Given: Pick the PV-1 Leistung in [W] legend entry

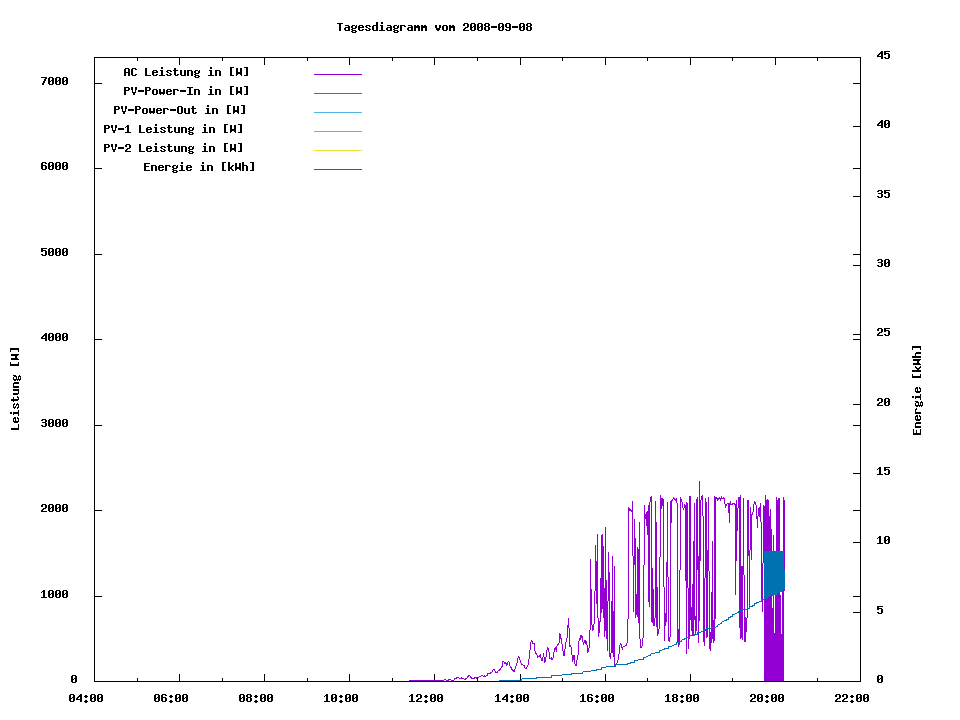Looking at the screenshot, I should [x=173, y=129].
